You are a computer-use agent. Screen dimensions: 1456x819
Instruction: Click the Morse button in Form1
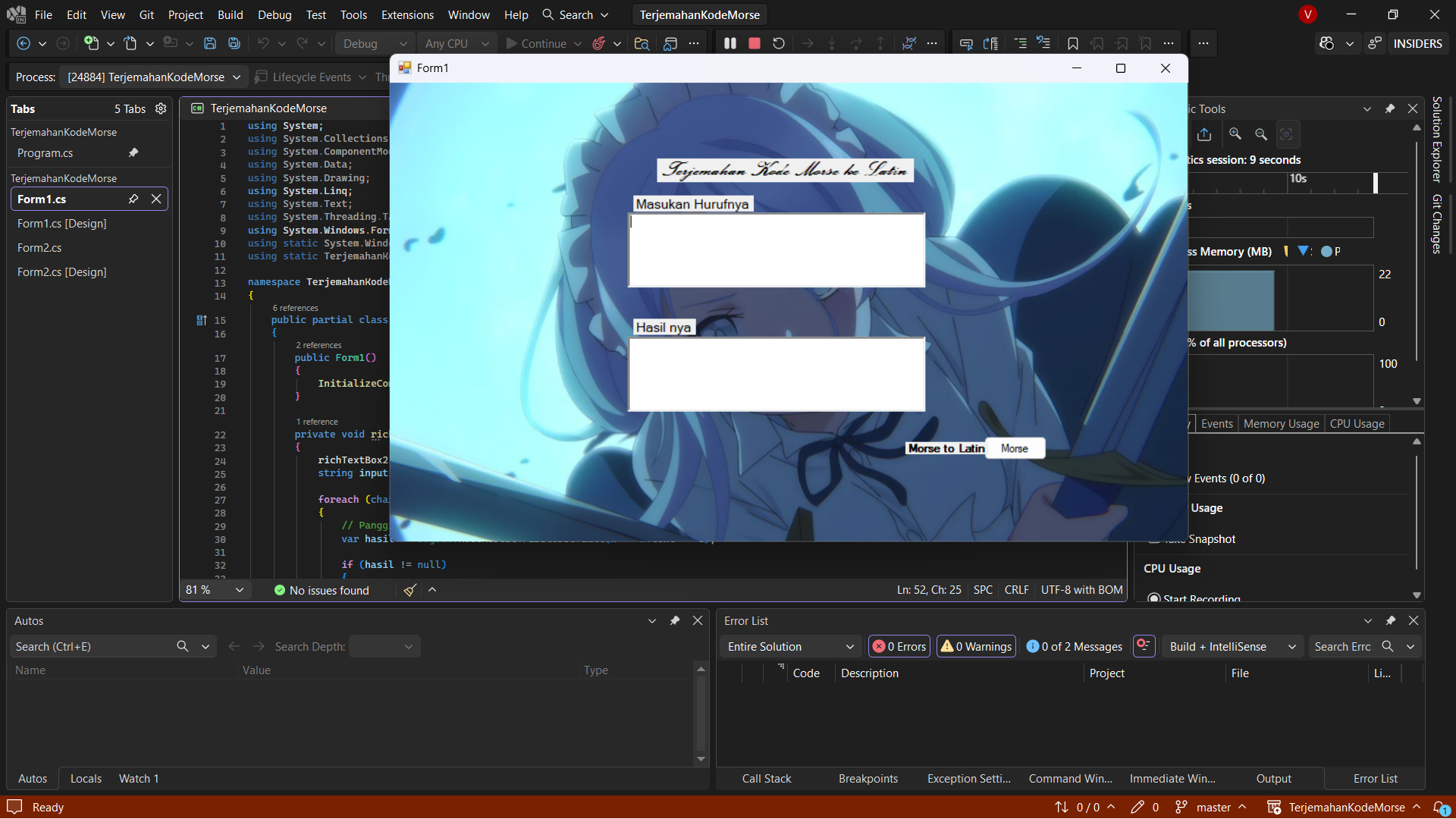[1015, 448]
